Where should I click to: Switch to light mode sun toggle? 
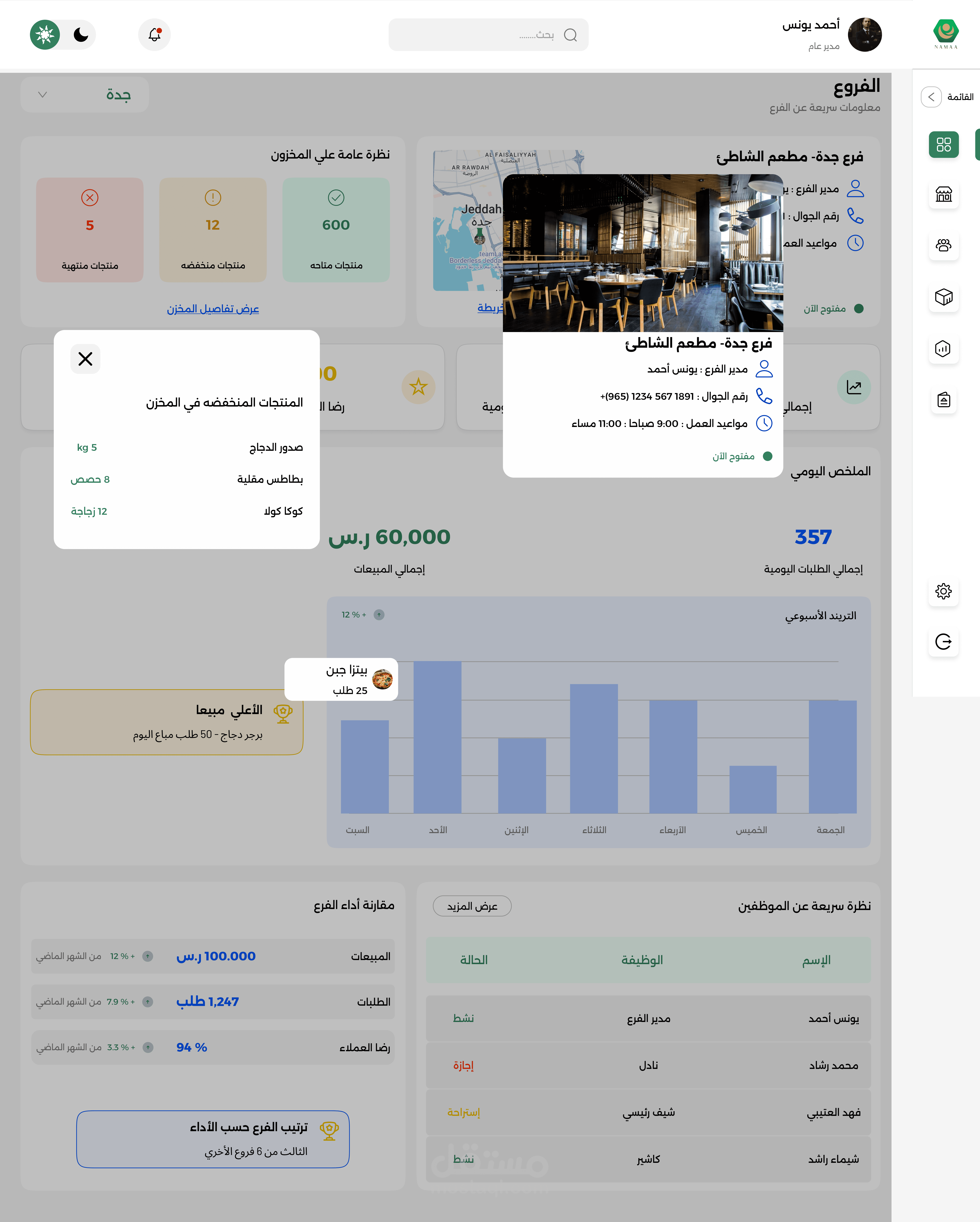pos(45,35)
